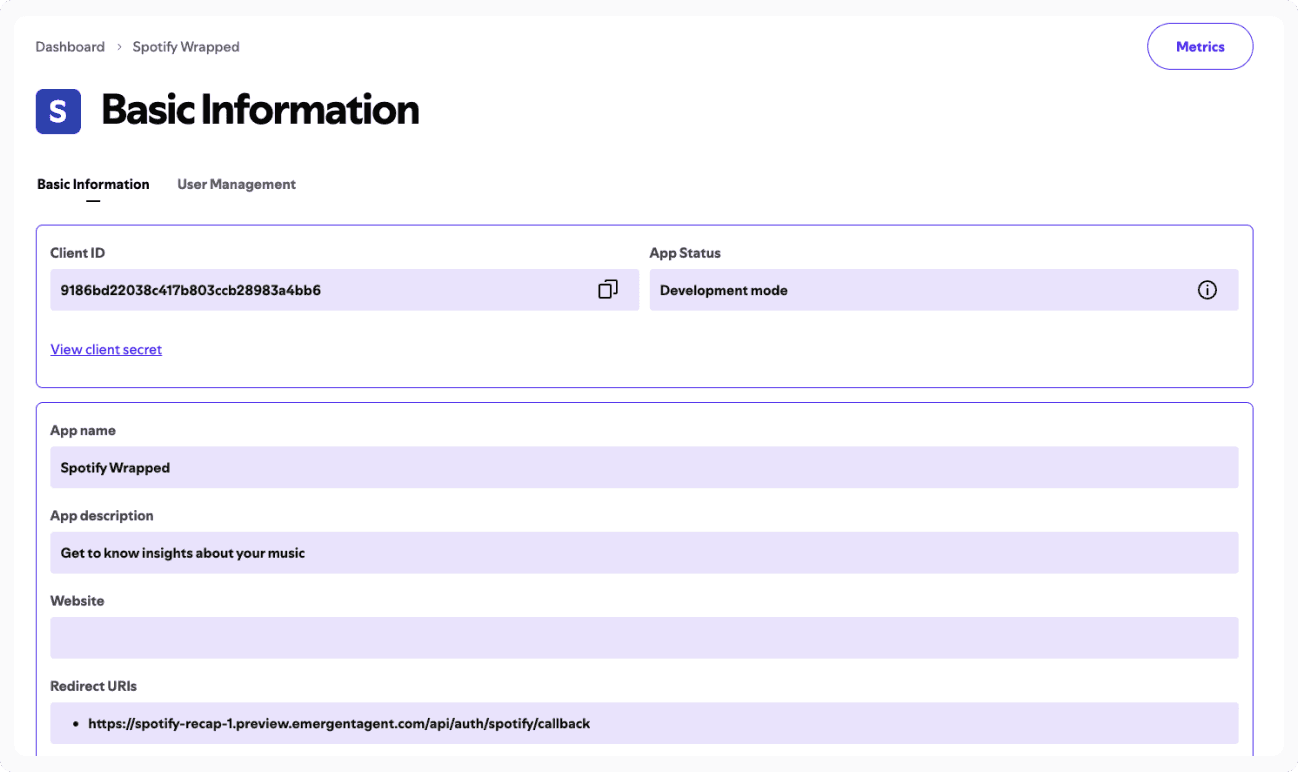The width and height of the screenshot is (1298, 772).
Task: Click the Development mode status field
Action: tap(944, 290)
